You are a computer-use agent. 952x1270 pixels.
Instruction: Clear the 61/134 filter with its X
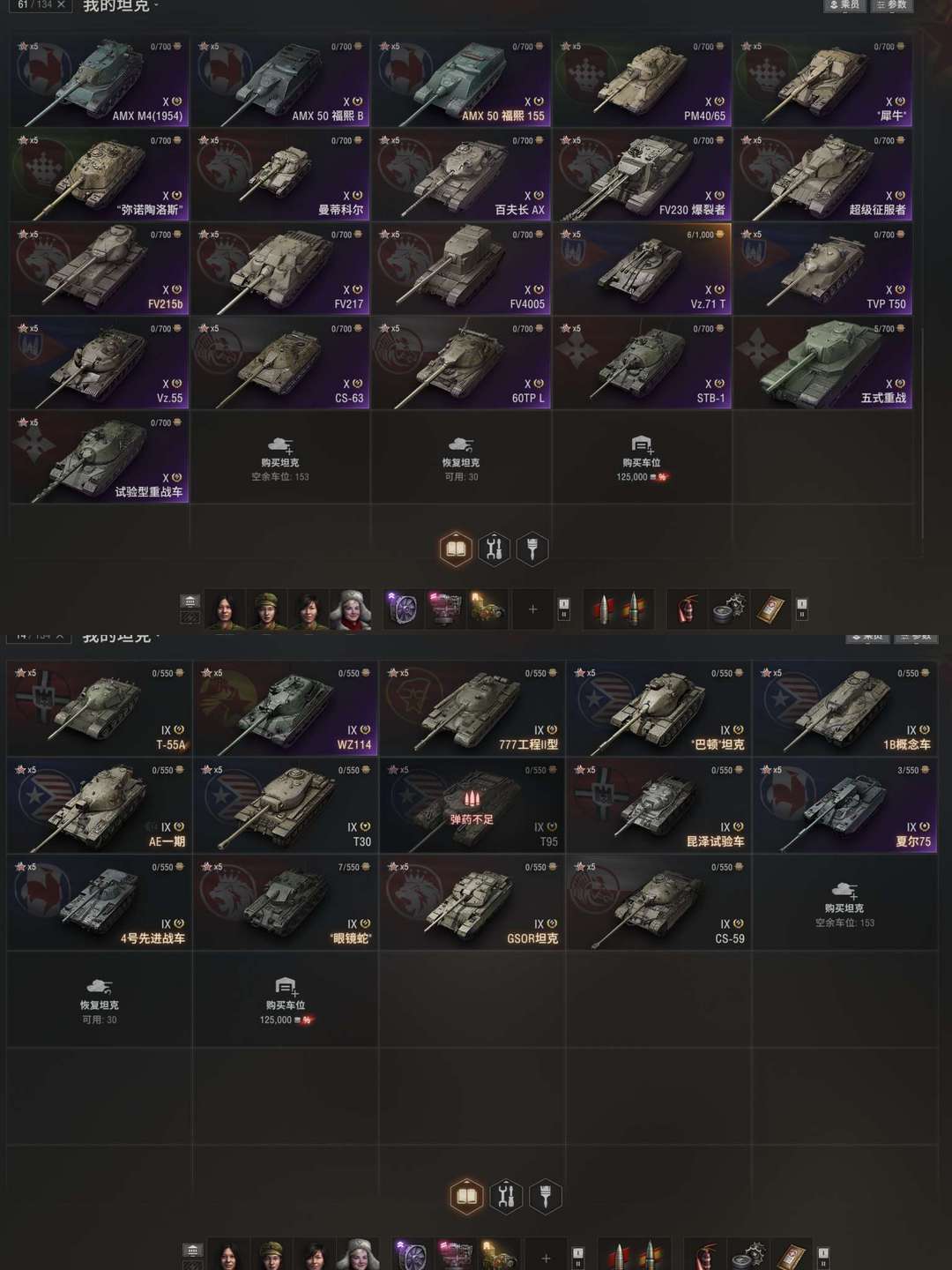tap(61, 4)
